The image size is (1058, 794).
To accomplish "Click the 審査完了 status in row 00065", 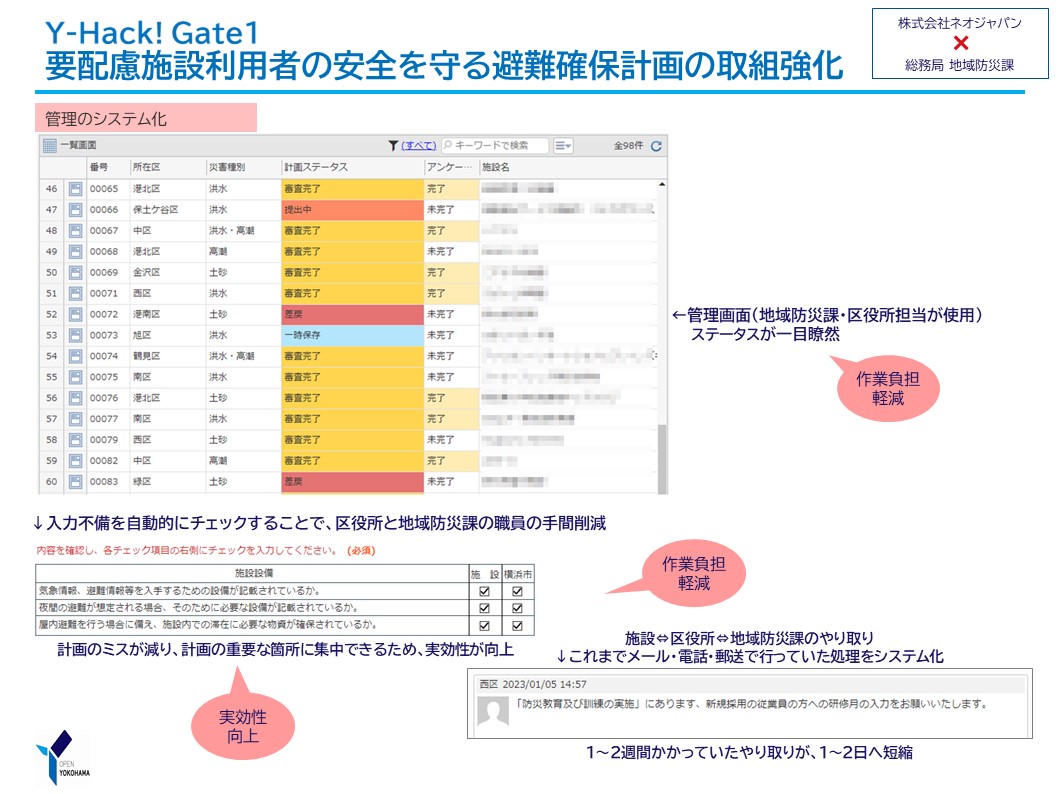I will 352,189.
